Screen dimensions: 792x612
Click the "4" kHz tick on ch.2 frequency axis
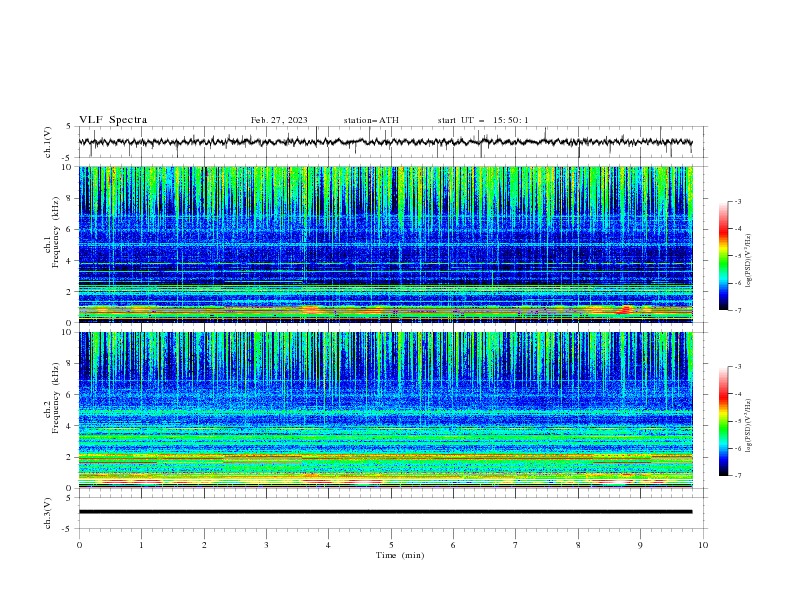click(69, 426)
